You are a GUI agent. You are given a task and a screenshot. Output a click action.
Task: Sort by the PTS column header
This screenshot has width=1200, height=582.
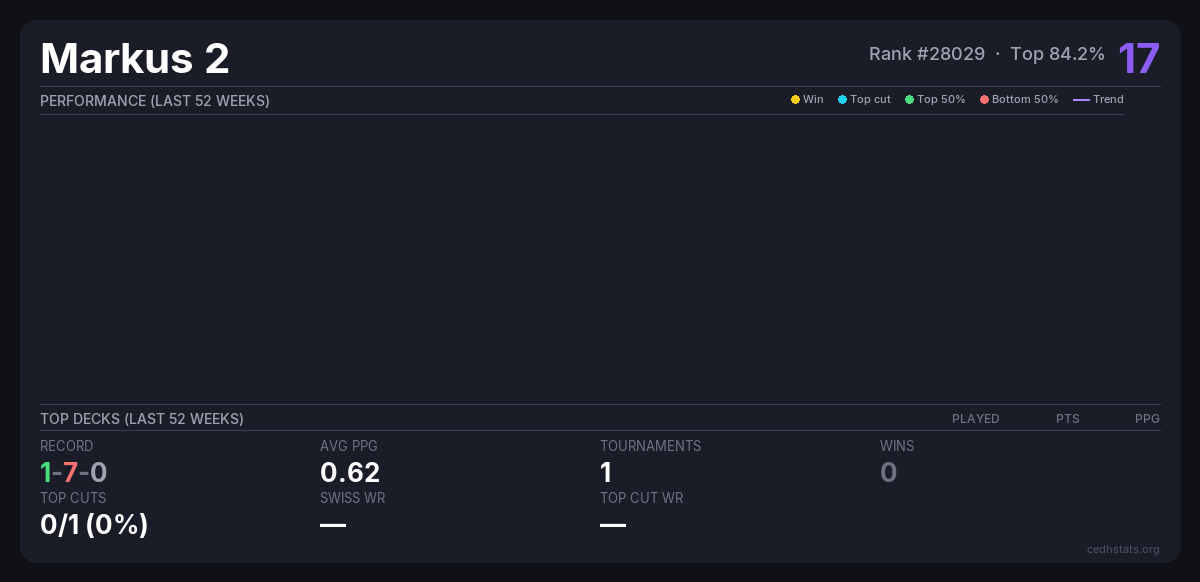click(x=1067, y=419)
